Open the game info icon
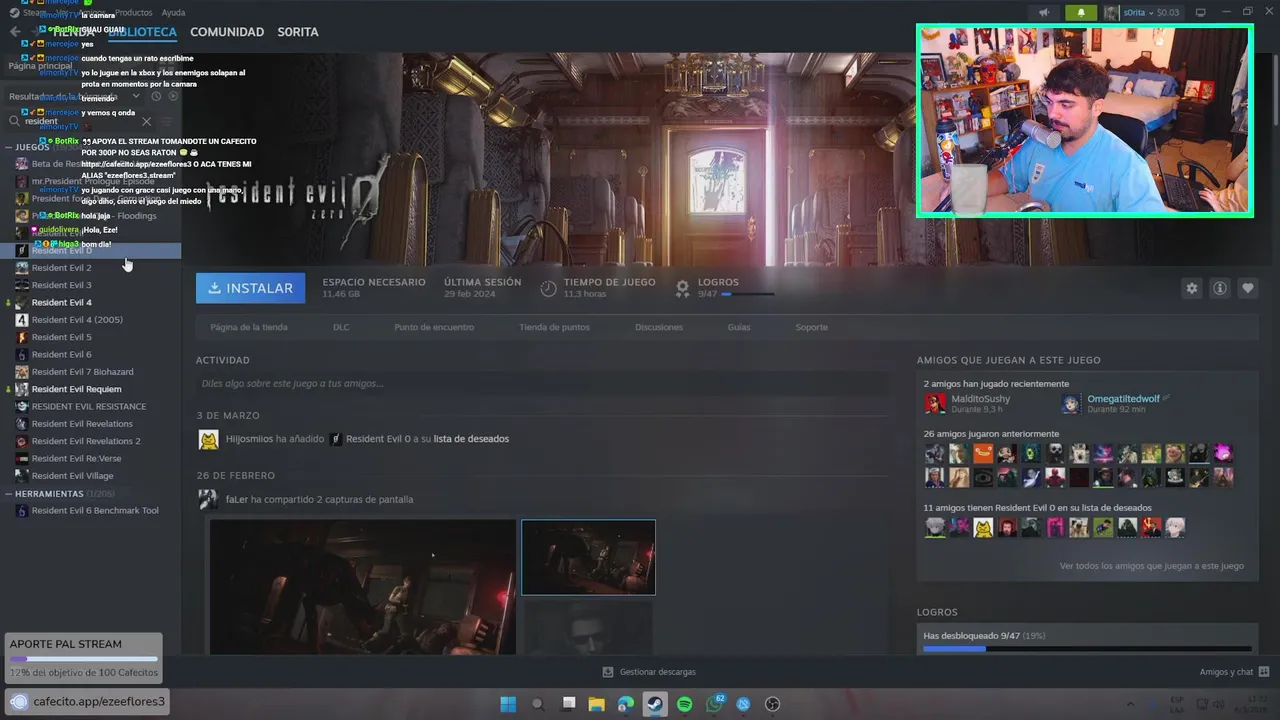The width and height of the screenshot is (1280, 720). (x=1220, y=288)
